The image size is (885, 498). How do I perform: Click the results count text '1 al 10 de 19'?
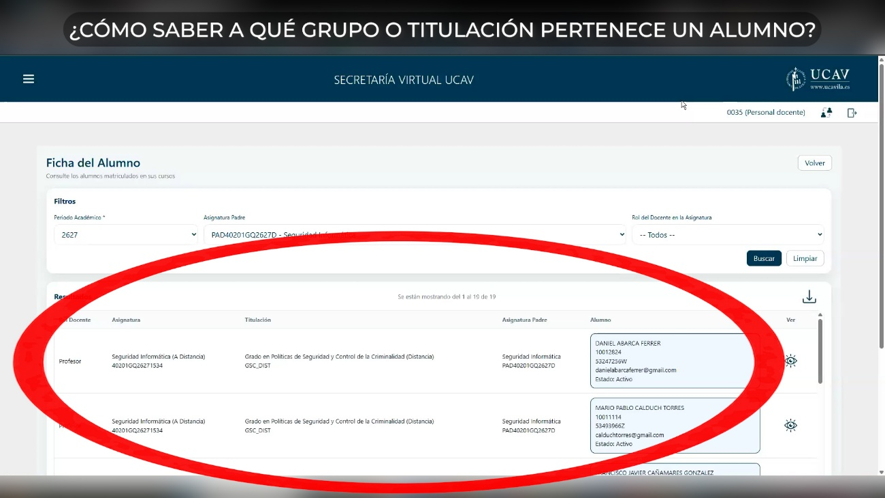click(479, 296)
